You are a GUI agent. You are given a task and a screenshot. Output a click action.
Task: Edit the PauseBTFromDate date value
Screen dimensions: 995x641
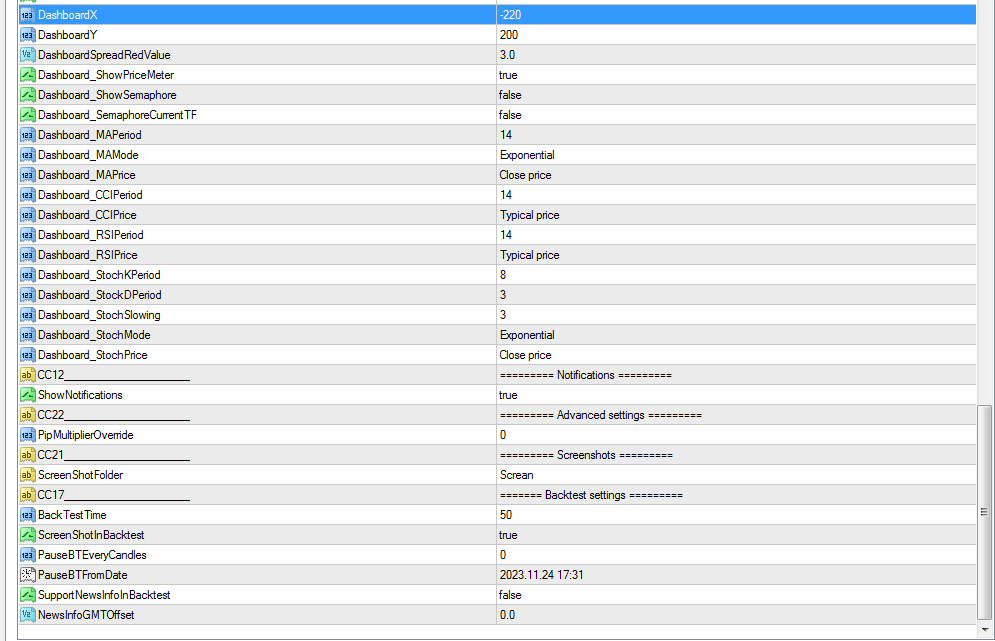(x=736, y=575)
